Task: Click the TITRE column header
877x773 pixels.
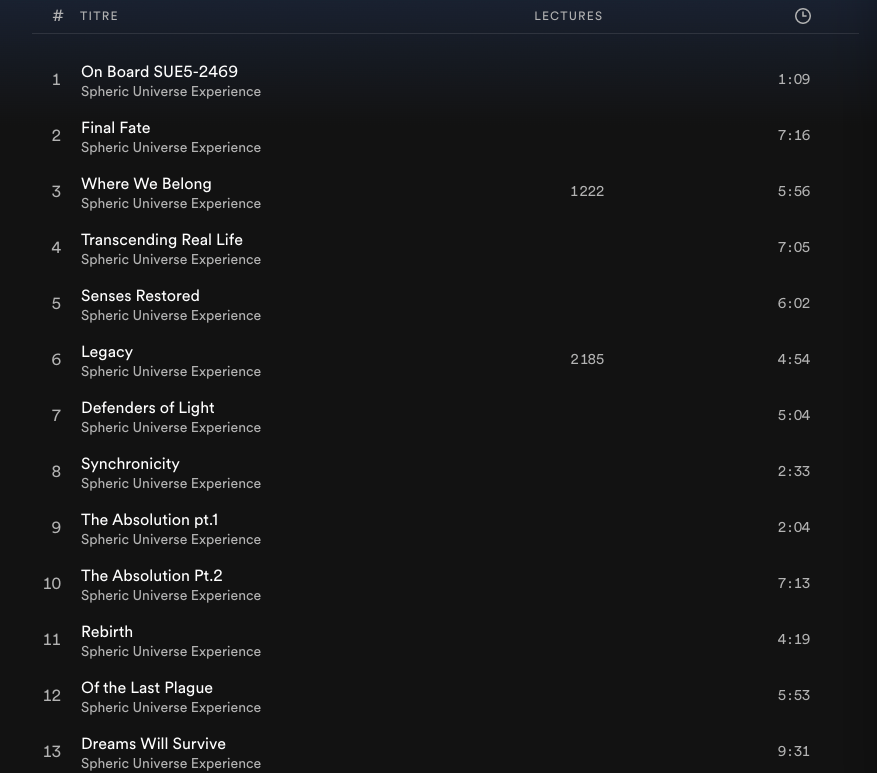Action: click(x=99, y=16)
